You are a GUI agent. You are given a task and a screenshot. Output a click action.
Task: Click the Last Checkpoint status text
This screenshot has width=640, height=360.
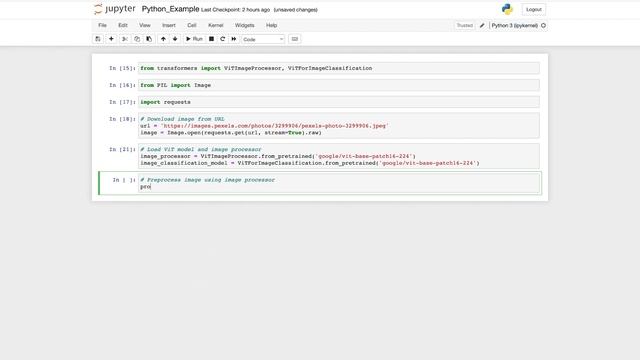(x=236, y=10)
